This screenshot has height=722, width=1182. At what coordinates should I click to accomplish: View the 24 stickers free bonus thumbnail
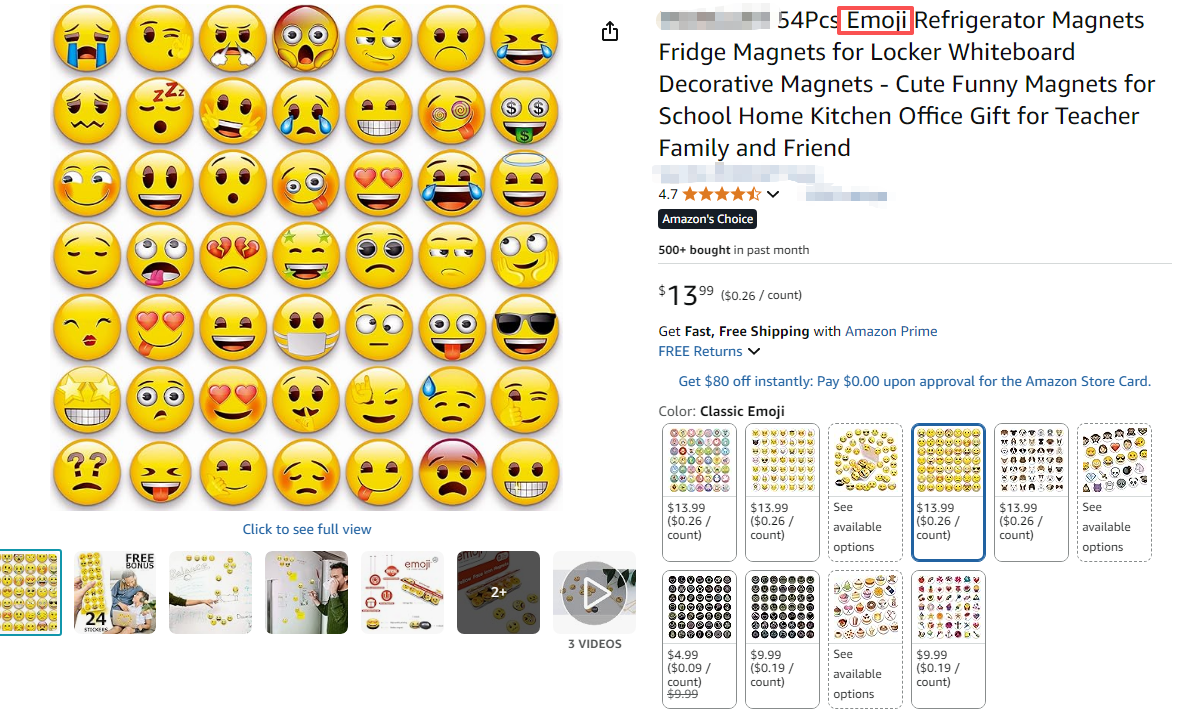coord(115,592)
